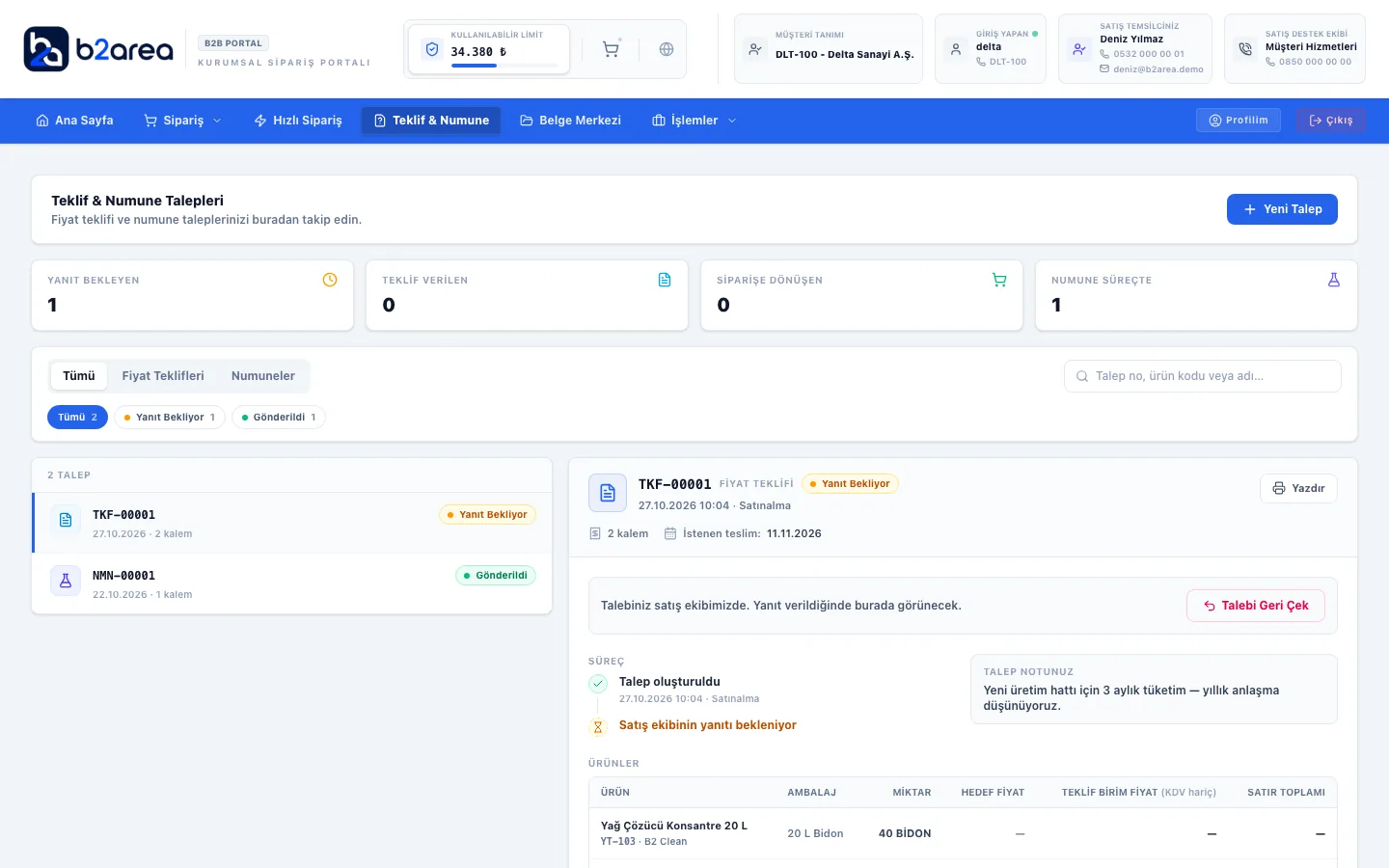The height and width of the screenshot is (868, 1389).
Task: Click the shield icon beside available limit
Action: (432, 49)
